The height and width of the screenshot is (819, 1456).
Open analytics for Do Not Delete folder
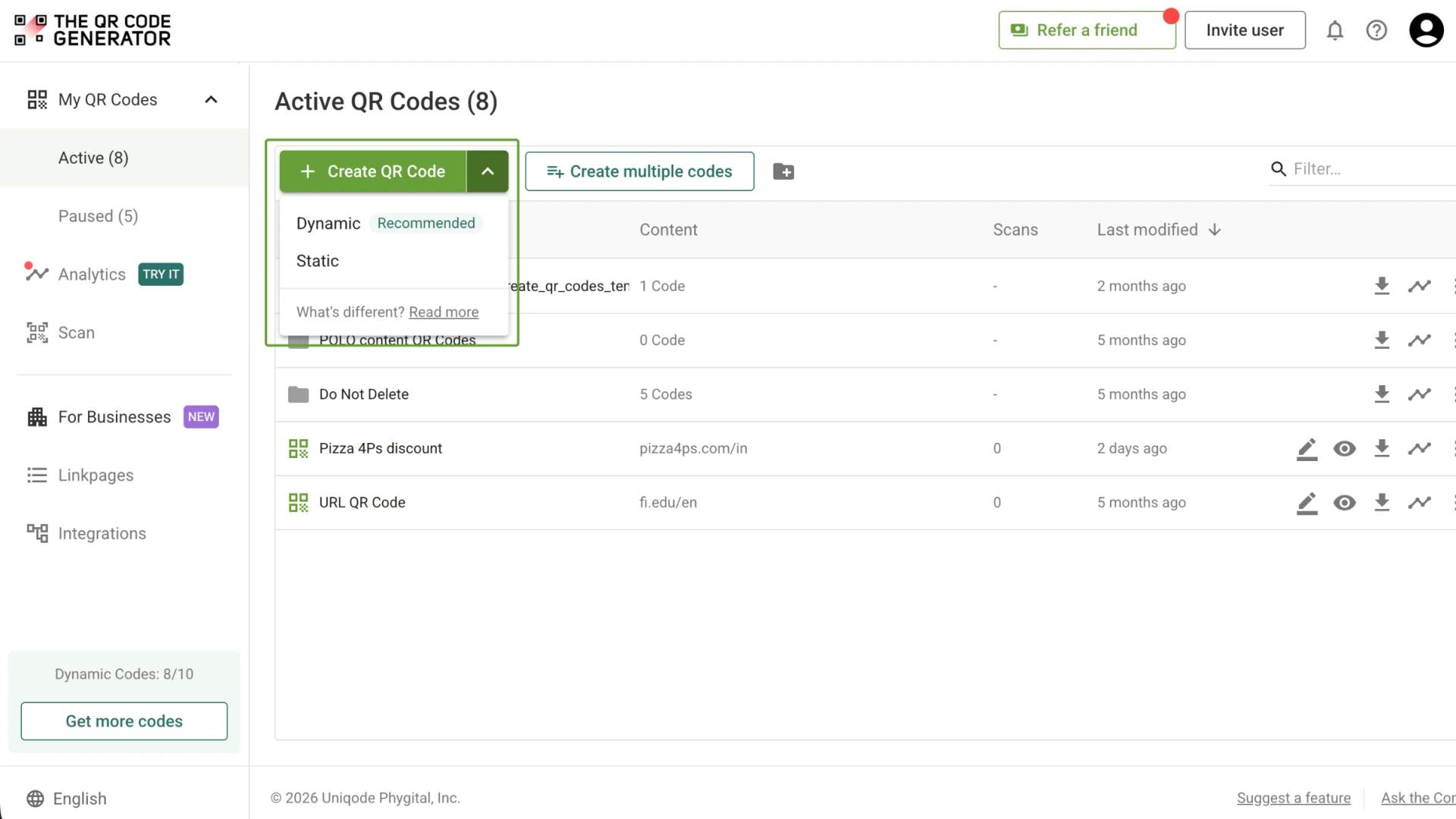pos(1420,394)
